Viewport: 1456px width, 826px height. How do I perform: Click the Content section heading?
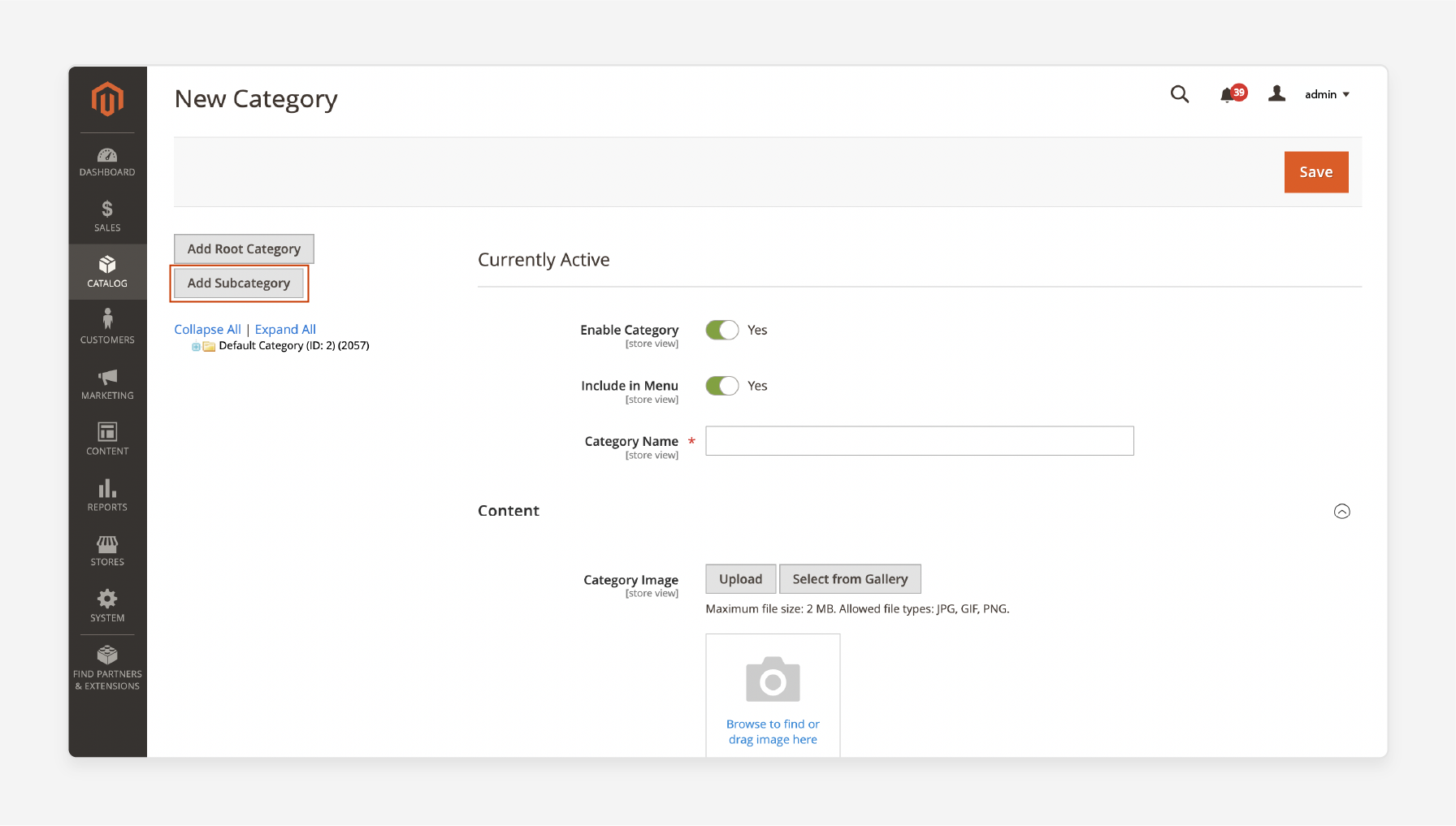point(509,511)
